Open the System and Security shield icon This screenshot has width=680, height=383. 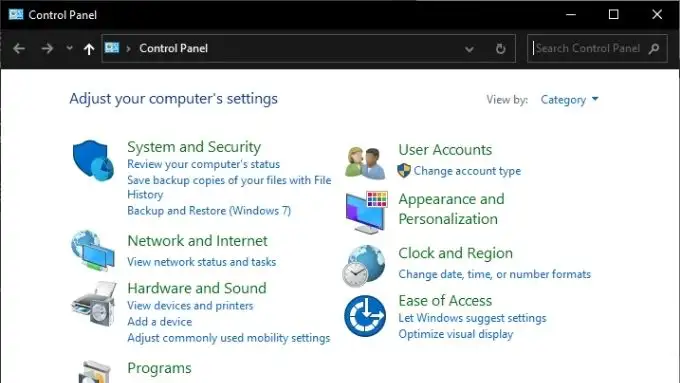tap(93, 160)
